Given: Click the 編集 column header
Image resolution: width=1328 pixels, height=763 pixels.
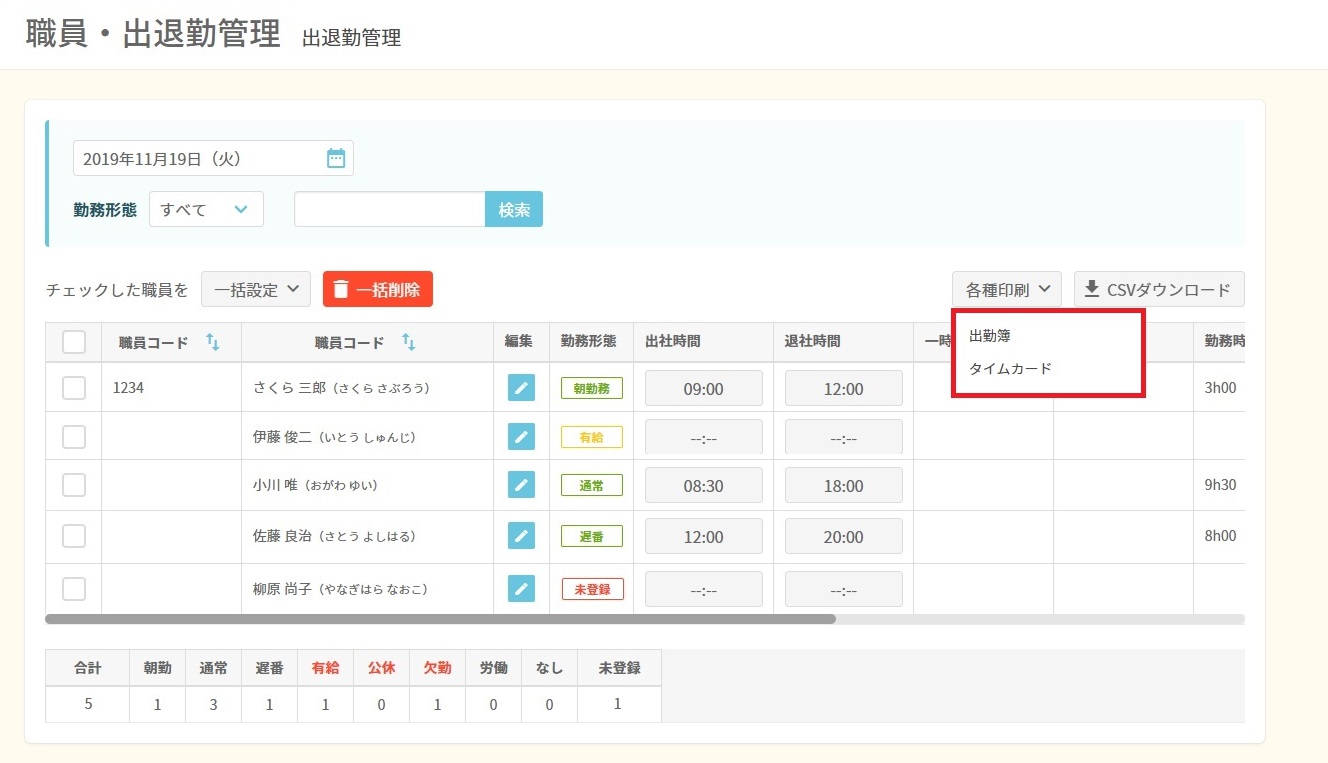Looking at the screenshot, I should point(519,342).
